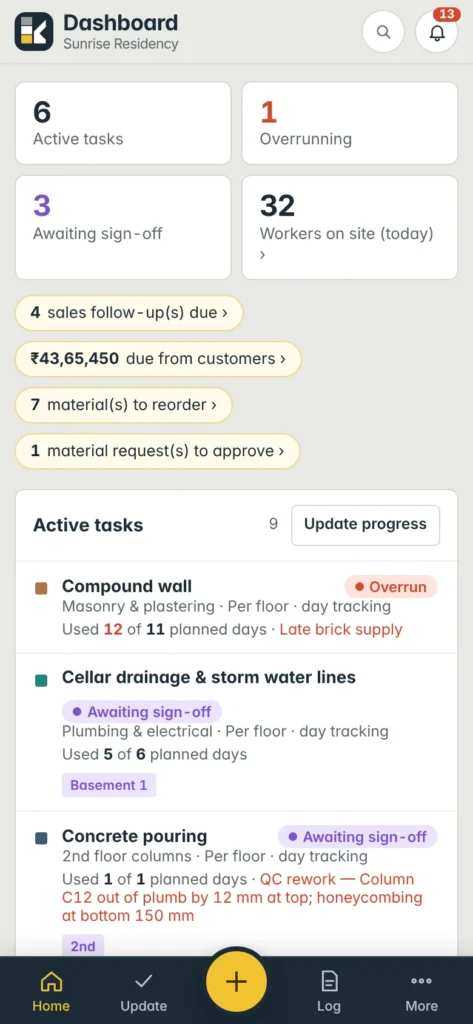Open notifications bell with 13 badge
This screenshot has width=473, height=1024.
436,31
